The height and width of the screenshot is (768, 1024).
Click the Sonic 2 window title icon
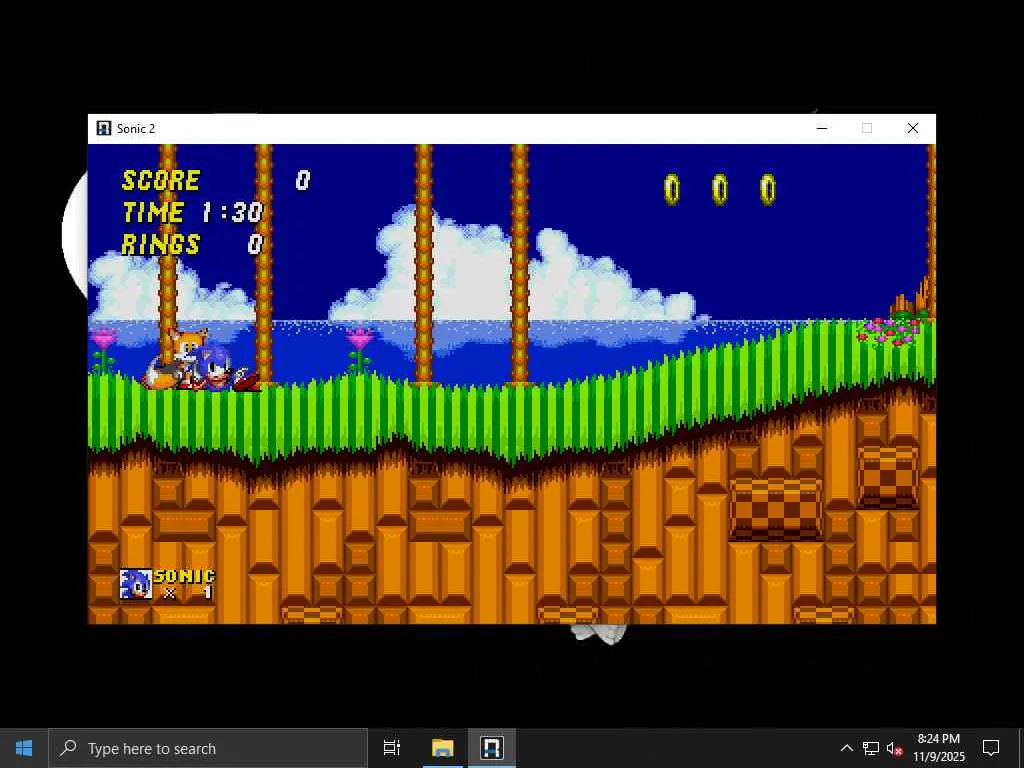pos(103,128)
